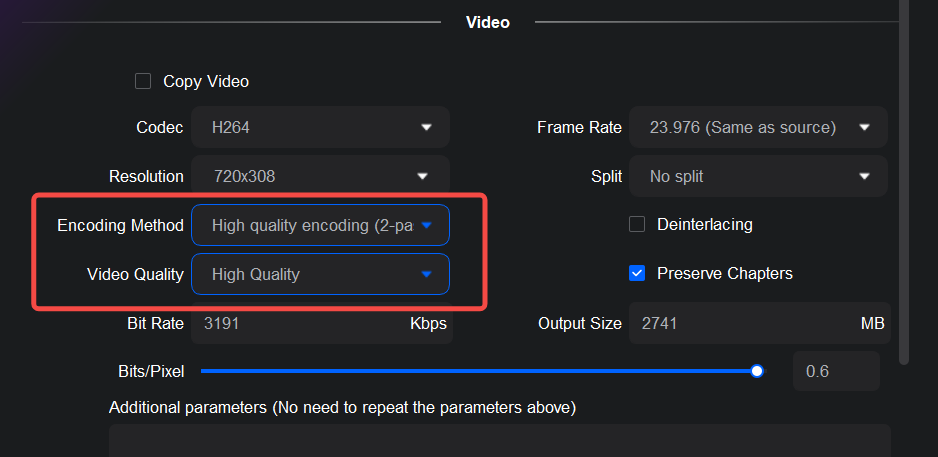Click the MB unit label
This screenshot has width=938, height=457.
point(872,324)
